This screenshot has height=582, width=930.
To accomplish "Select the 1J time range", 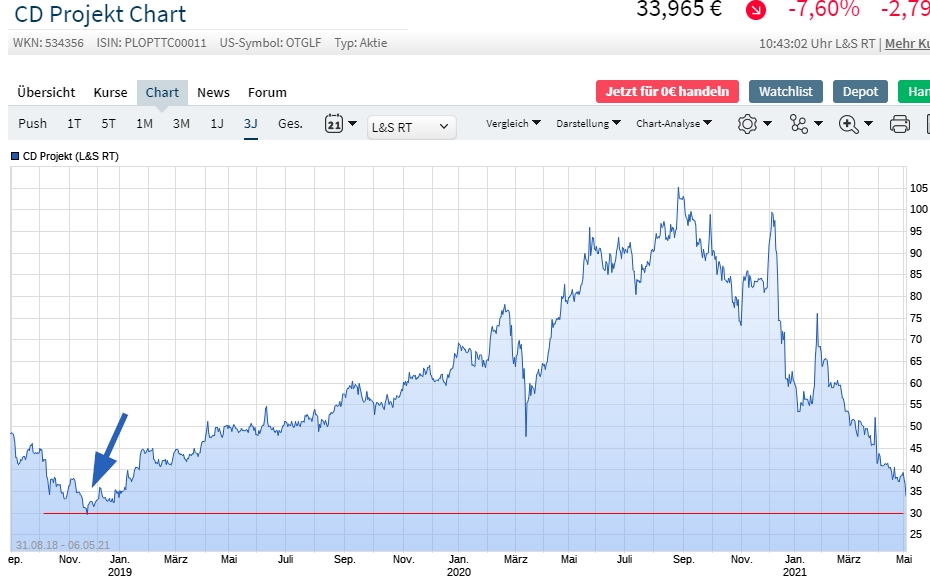I will click(x=216, y=124).
